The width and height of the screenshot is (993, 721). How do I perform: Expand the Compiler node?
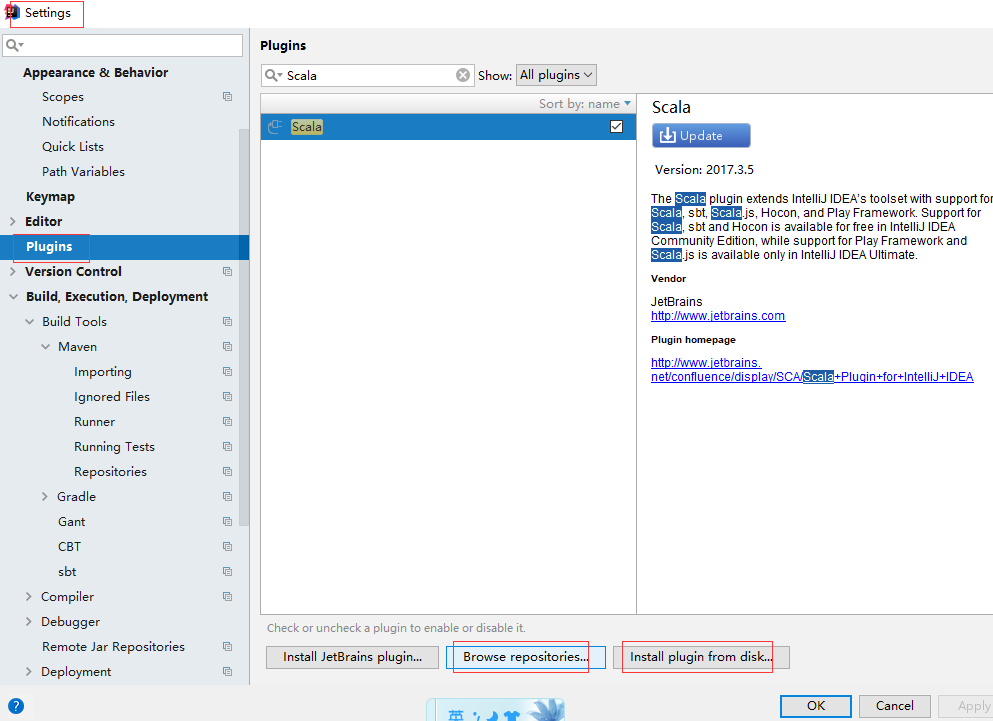[x=28, y=597]
